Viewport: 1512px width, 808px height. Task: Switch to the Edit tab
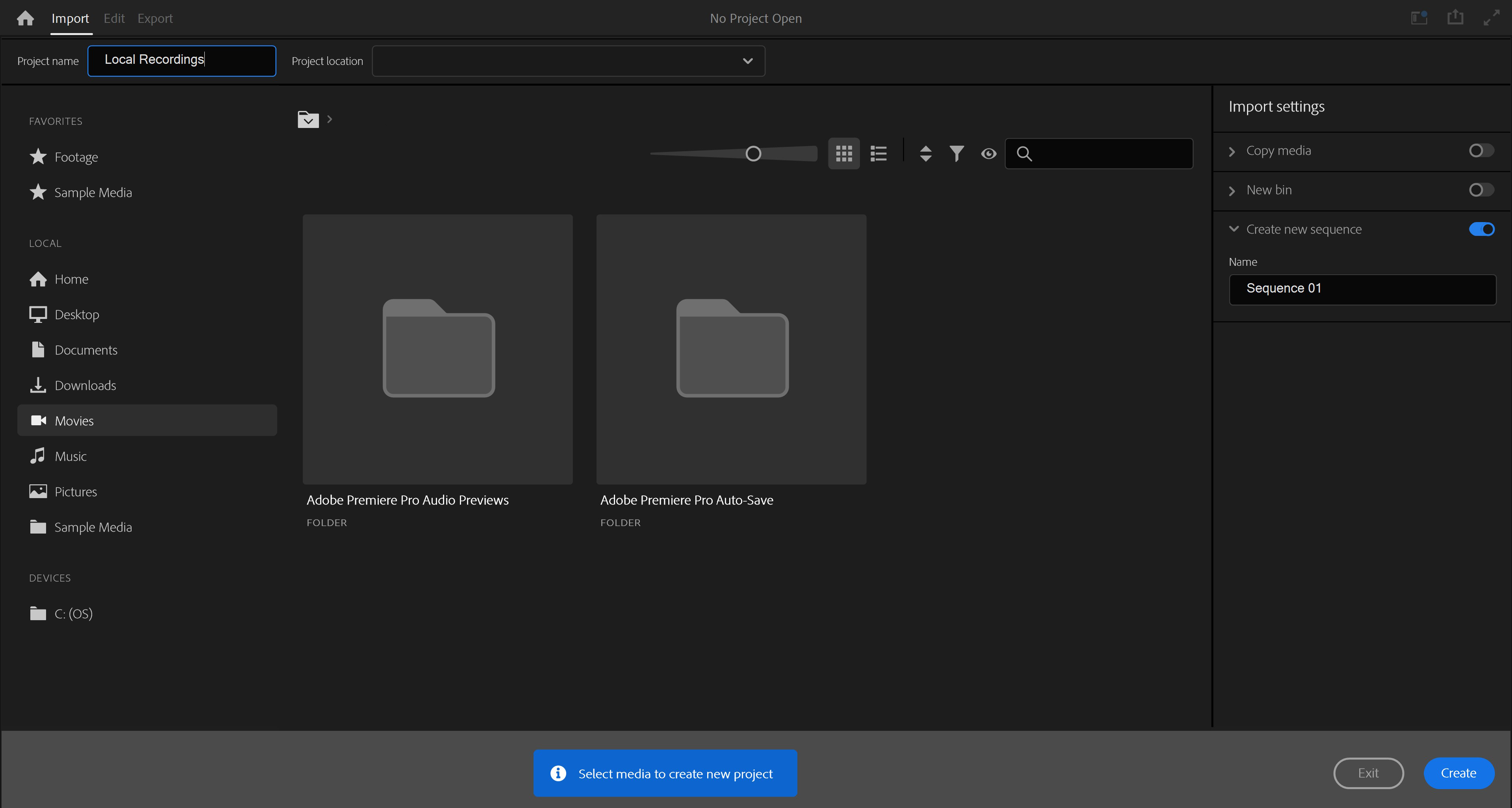(x=114, y=18)
